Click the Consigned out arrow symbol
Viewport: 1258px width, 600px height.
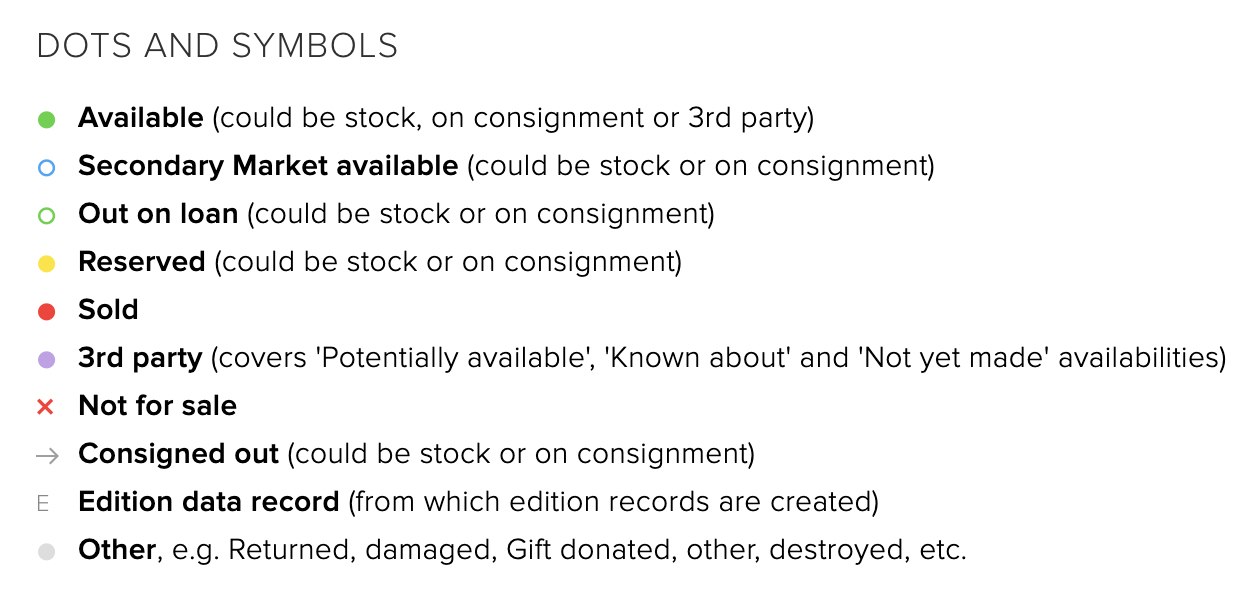[x=47, y=456]
